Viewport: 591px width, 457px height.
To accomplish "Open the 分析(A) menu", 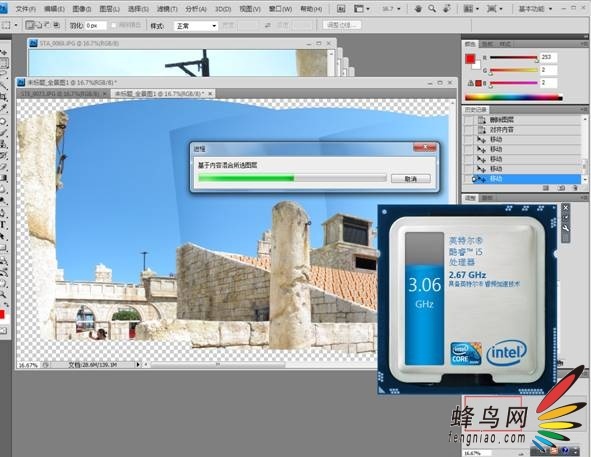I will (x=196, y=8).
